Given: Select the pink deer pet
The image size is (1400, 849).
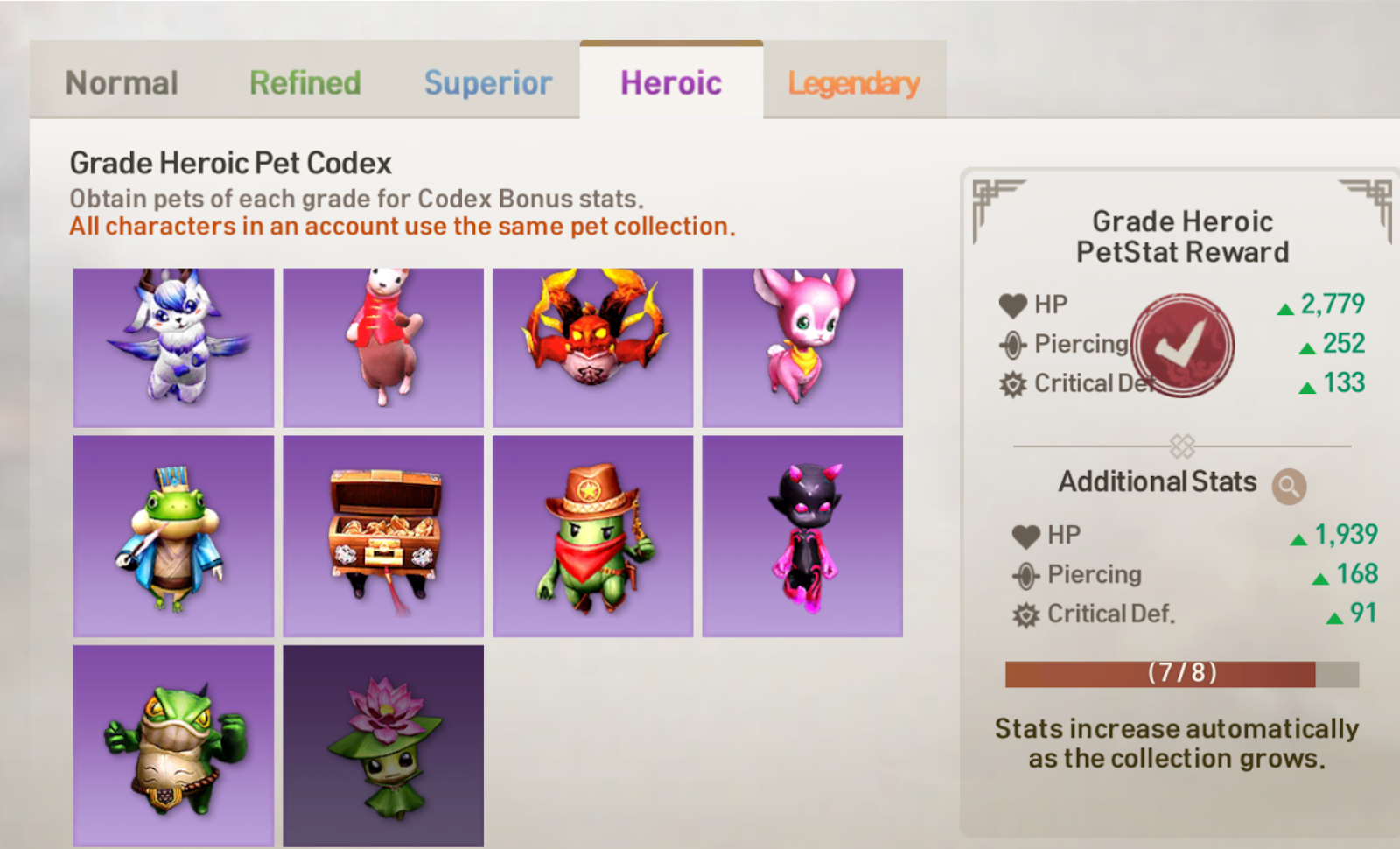Looking at the screenshot, I should [x=802, y=347].
